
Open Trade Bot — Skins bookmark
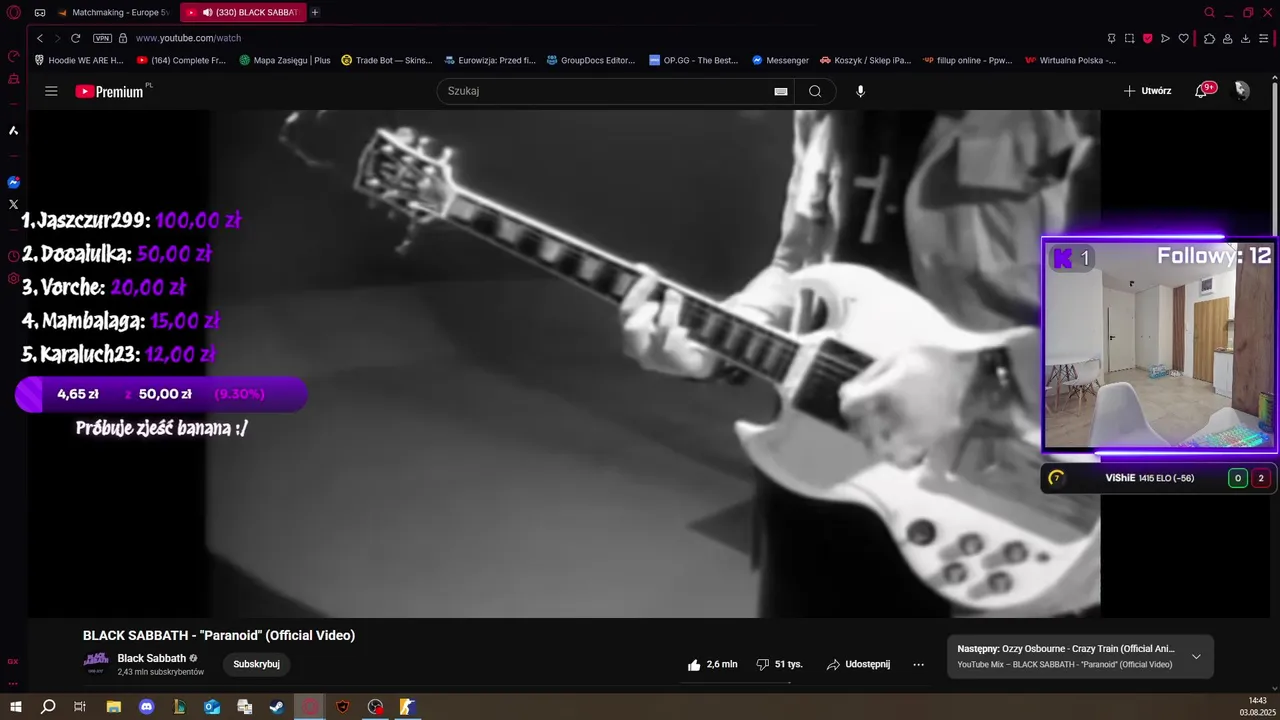[x=387, y=60]
